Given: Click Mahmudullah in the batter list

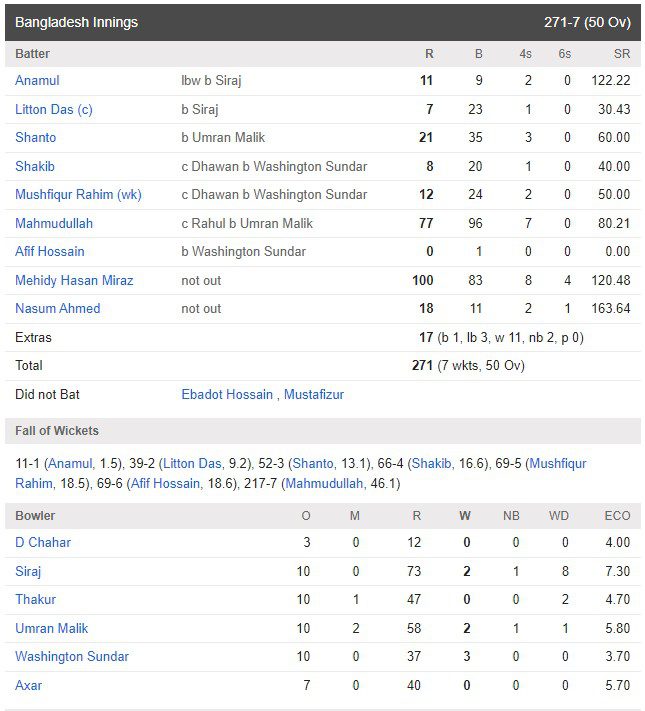Looking at the screenshot, I should (x=54, y=223).
